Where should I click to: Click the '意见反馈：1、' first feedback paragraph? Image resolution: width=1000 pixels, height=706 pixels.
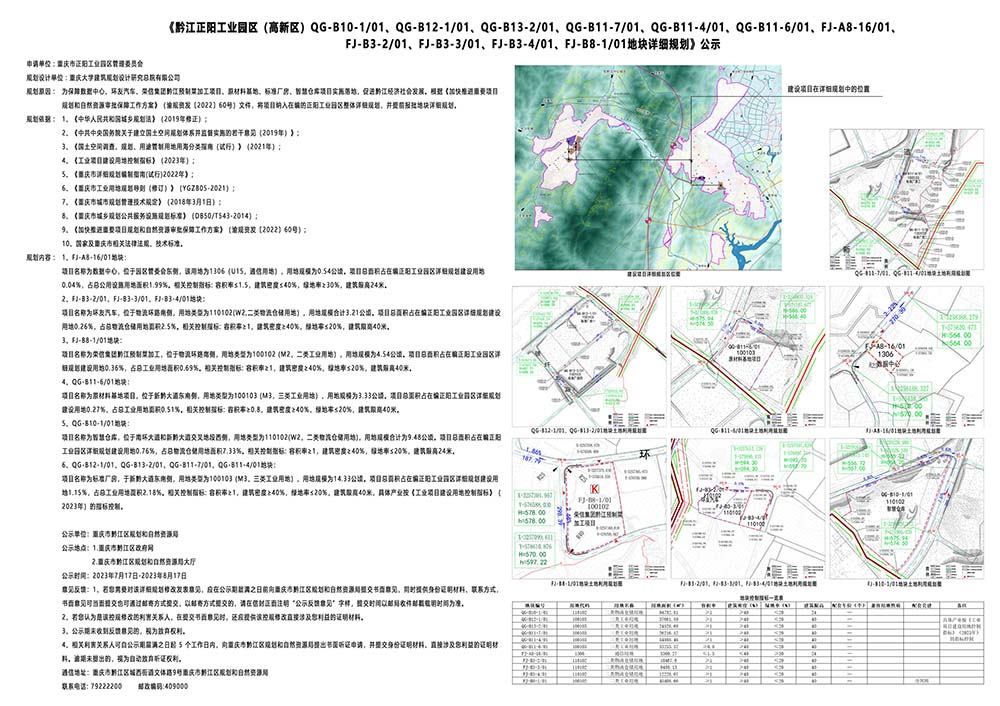click(280, 596)
